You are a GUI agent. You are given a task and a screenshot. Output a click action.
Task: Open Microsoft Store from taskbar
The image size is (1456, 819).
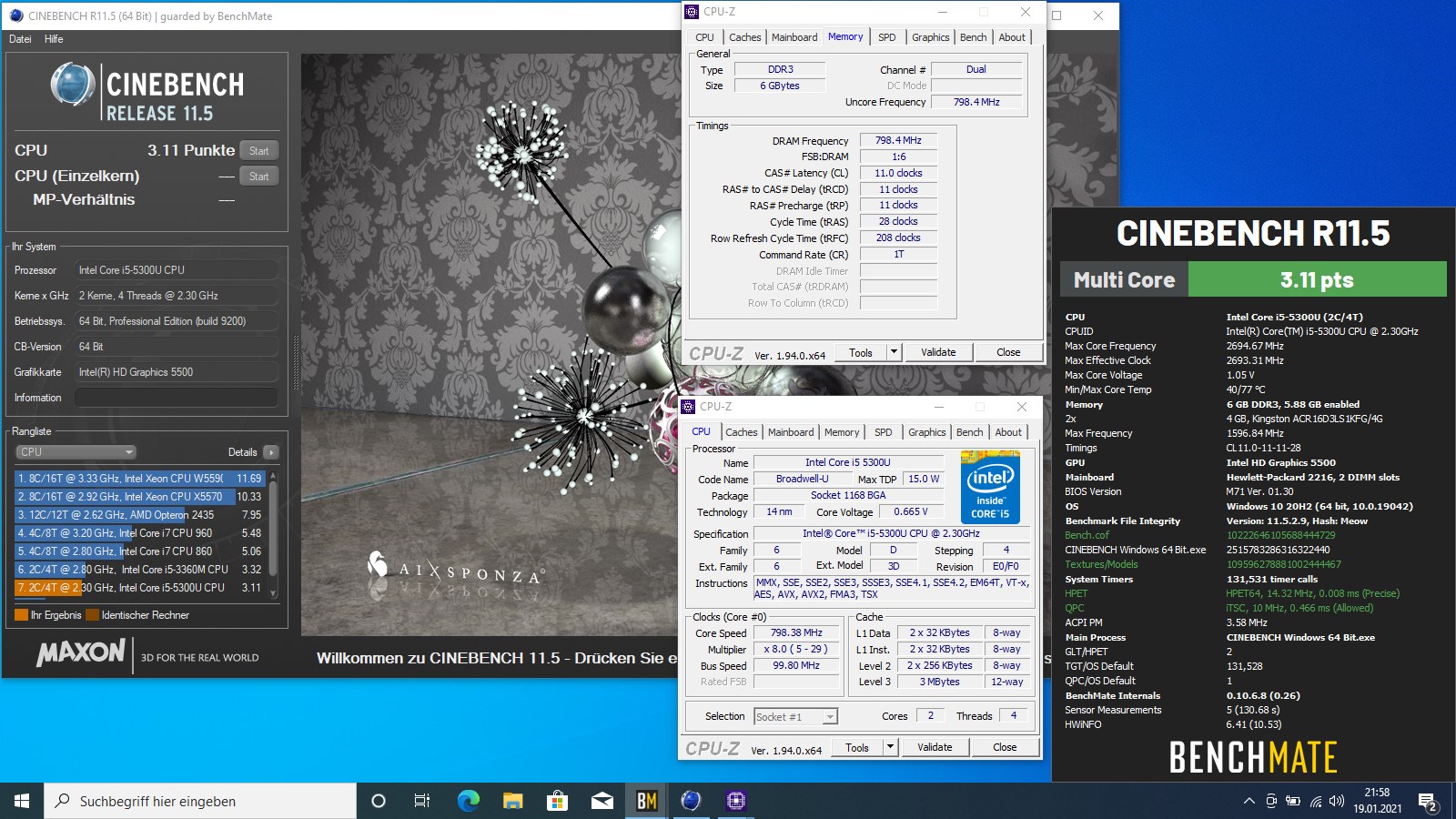[x=557, y=801]
